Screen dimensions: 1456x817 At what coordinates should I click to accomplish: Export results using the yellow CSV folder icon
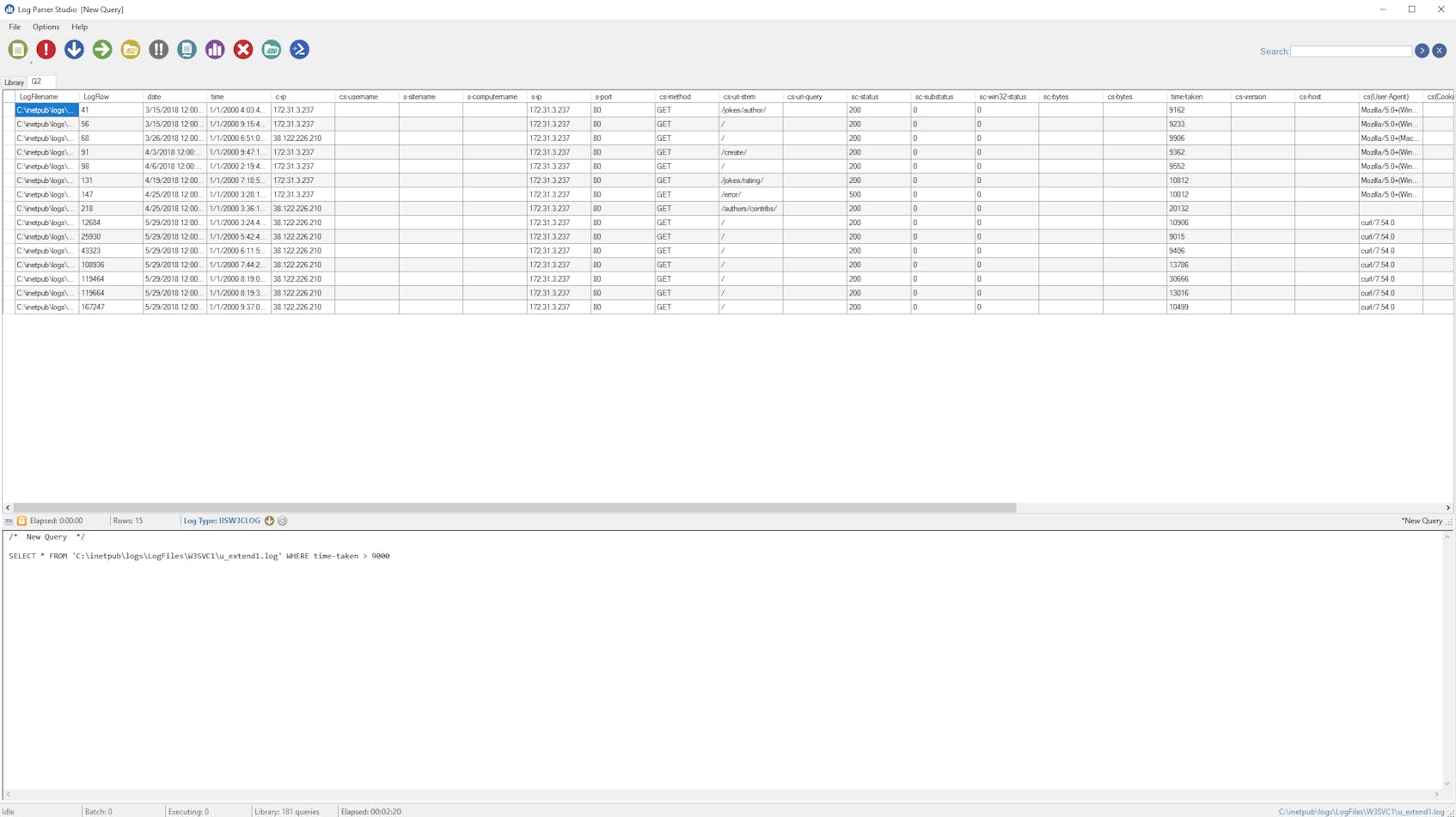pyautogui.click(x=130, y=50)
